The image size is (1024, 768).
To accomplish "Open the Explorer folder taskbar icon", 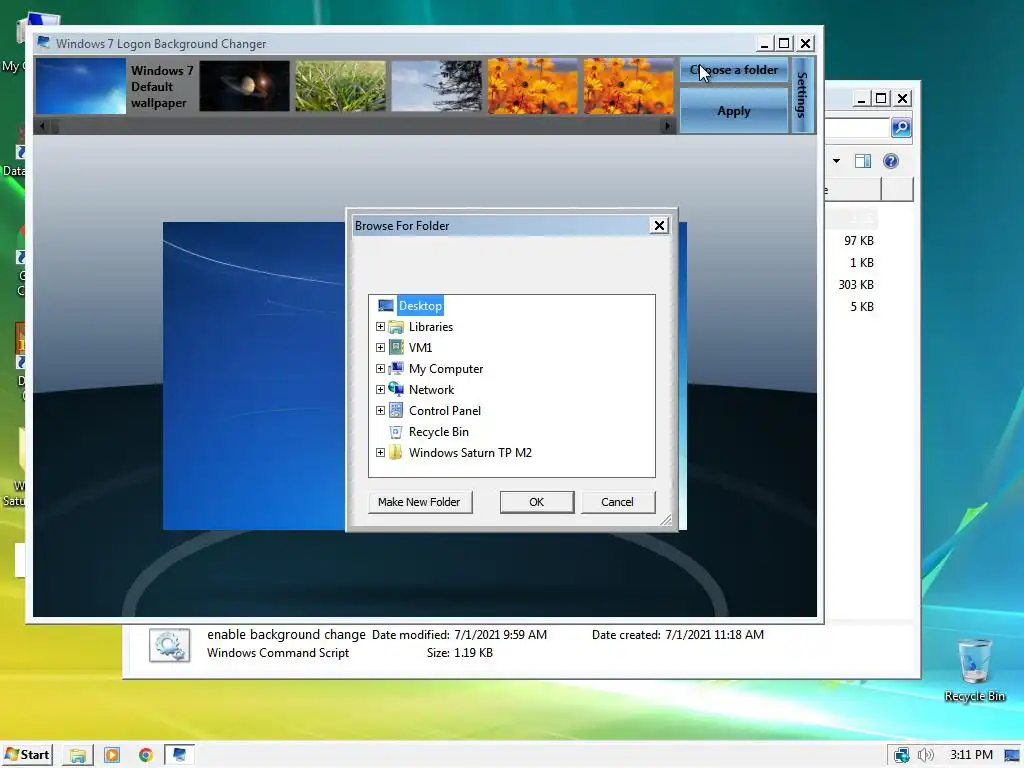I will (78, 755).
